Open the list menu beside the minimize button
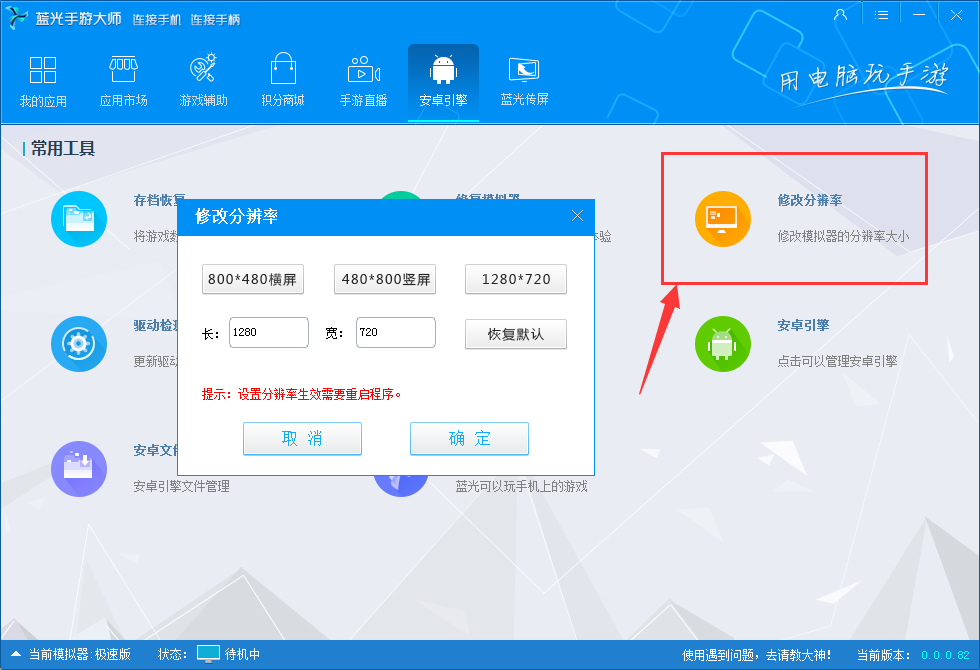Image resolution: width=980 pixels, height=670 pixels. pyautogui.click(x=881, y=14)
